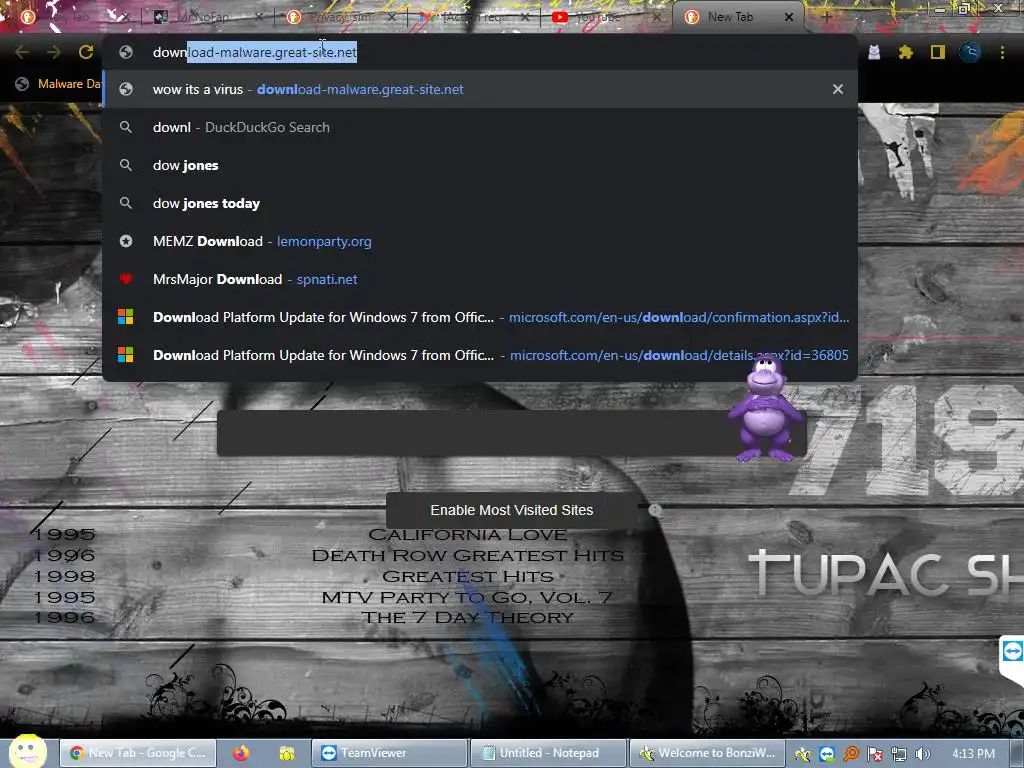Click Enable Most Visited Sites button
This screenshot has width=1024, height=768.
click(511, 510)
